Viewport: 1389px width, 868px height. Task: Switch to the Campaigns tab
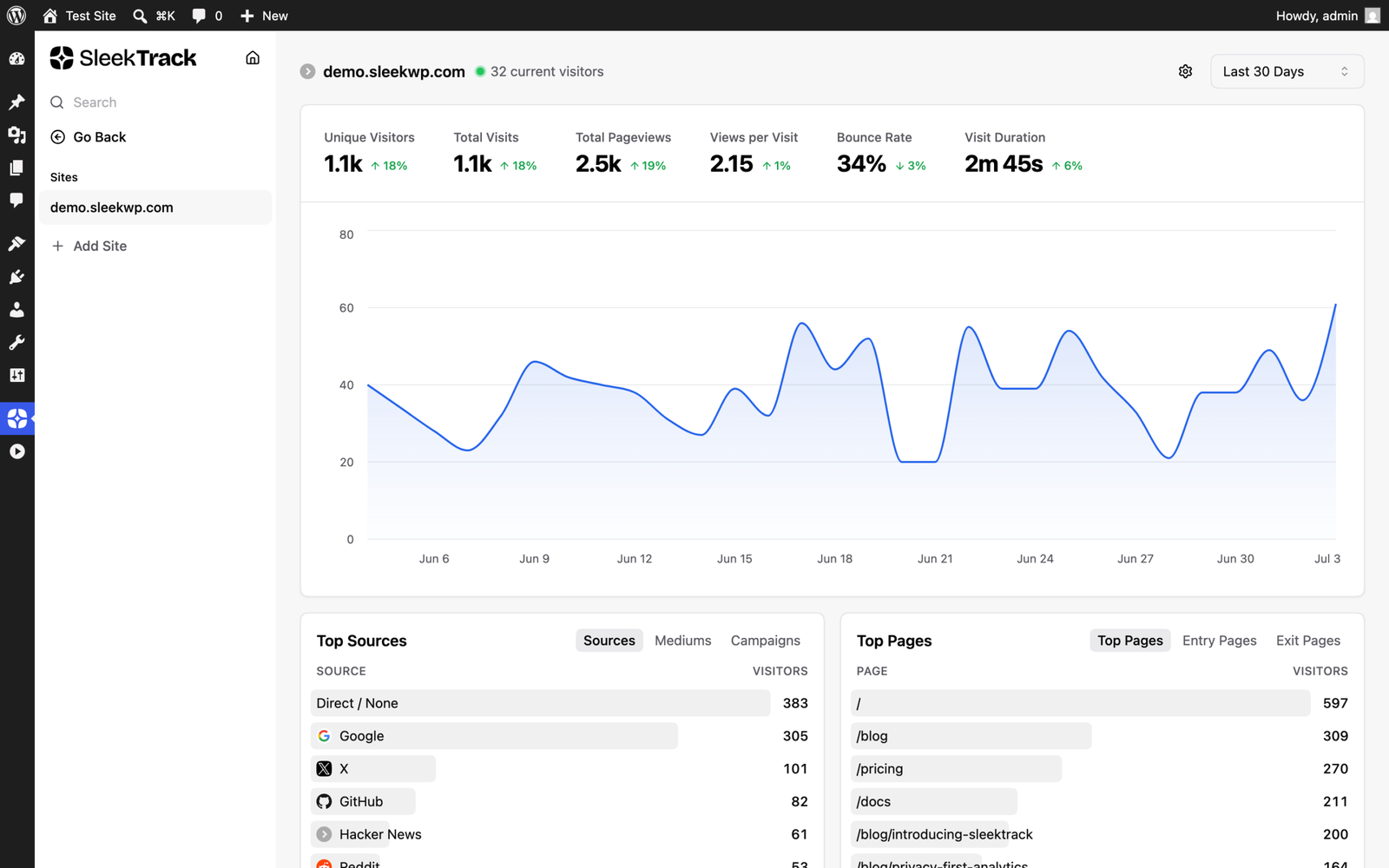click(765, 641)
